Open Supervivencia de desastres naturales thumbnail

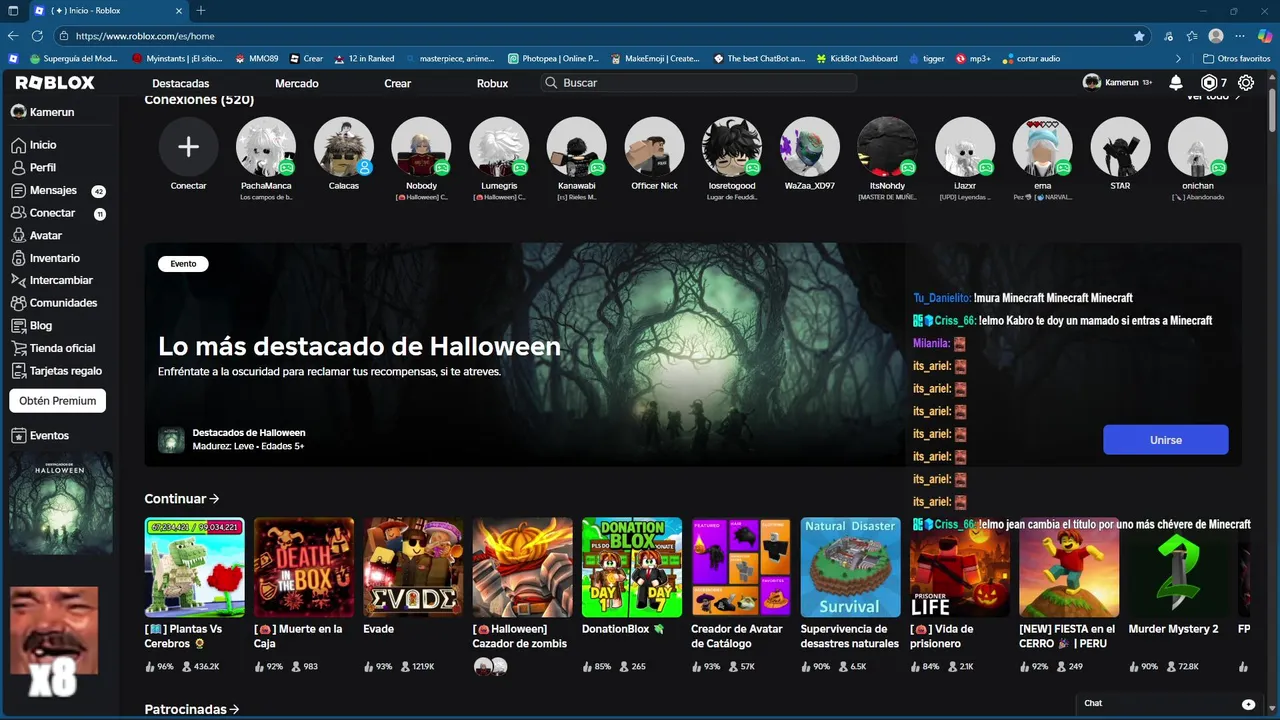851,567
